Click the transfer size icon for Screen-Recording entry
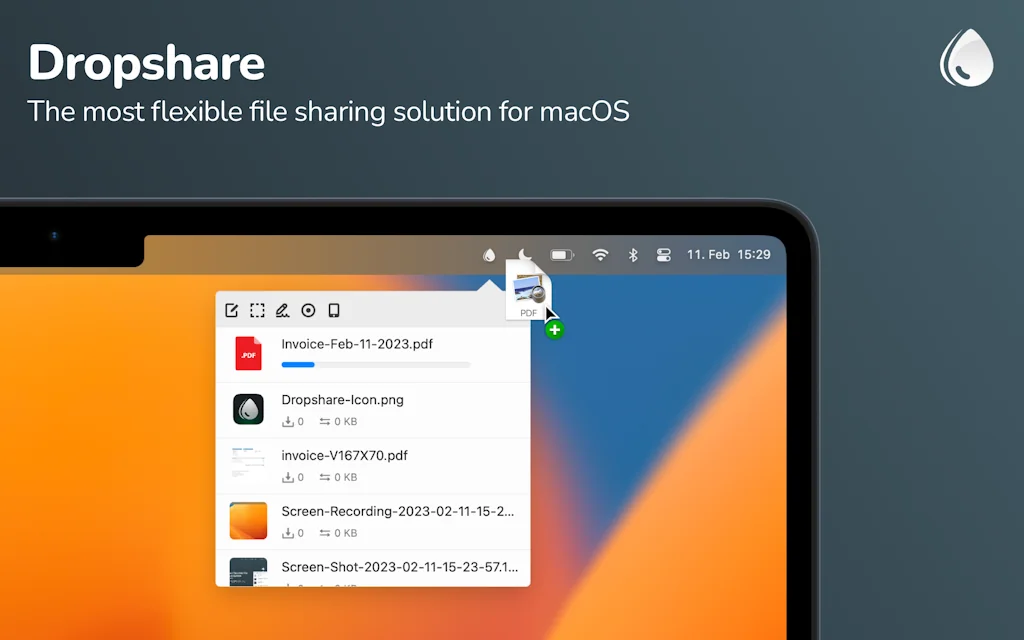 (325, 533)
